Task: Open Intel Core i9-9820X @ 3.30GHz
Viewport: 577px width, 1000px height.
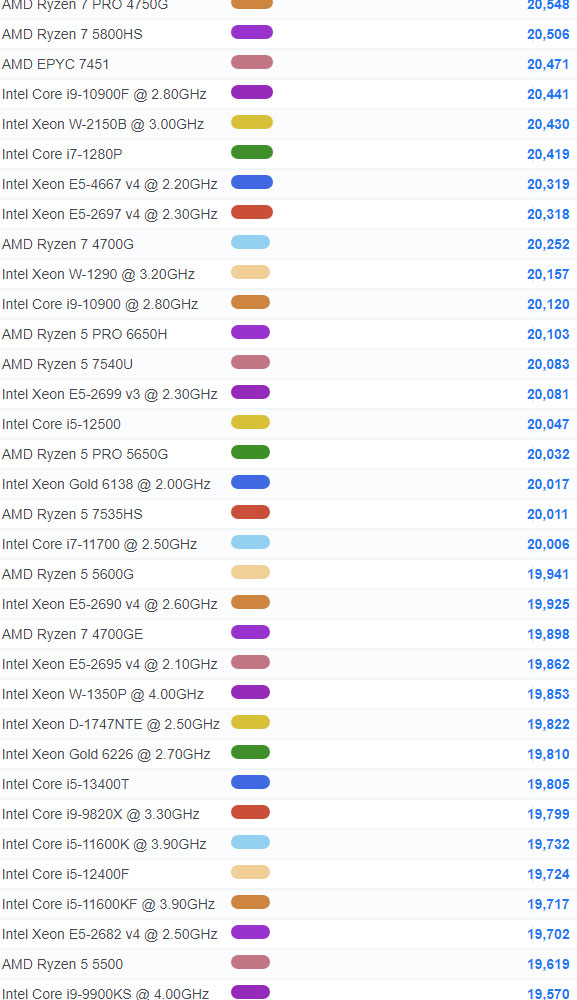Action: click(x=100, y=814)
